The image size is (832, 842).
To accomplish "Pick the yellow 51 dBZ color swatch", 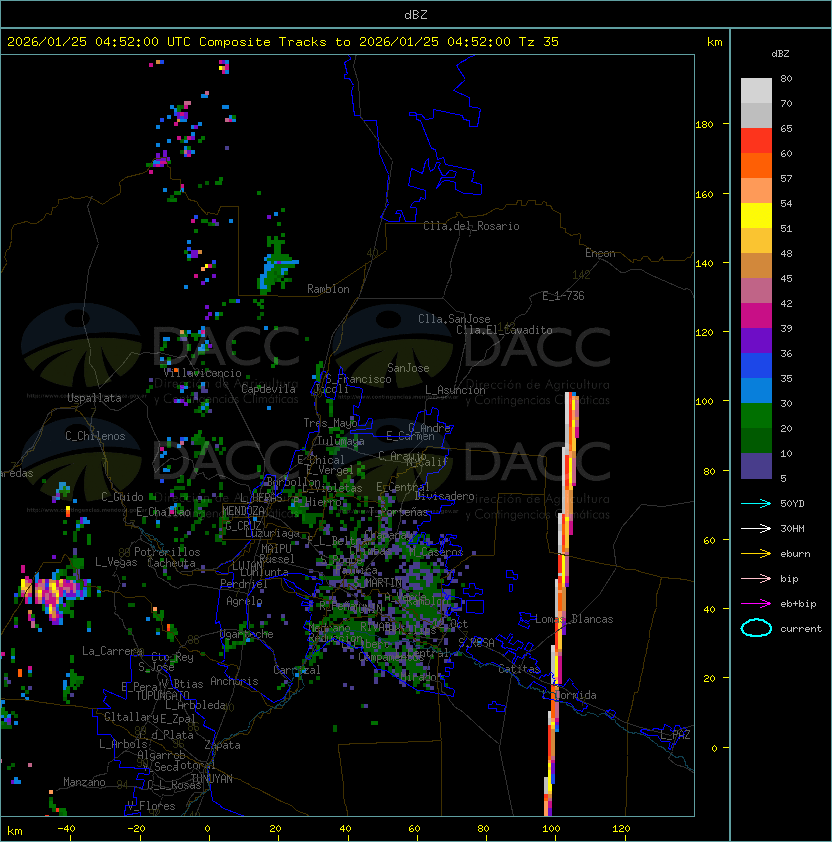I will (756, 215).
